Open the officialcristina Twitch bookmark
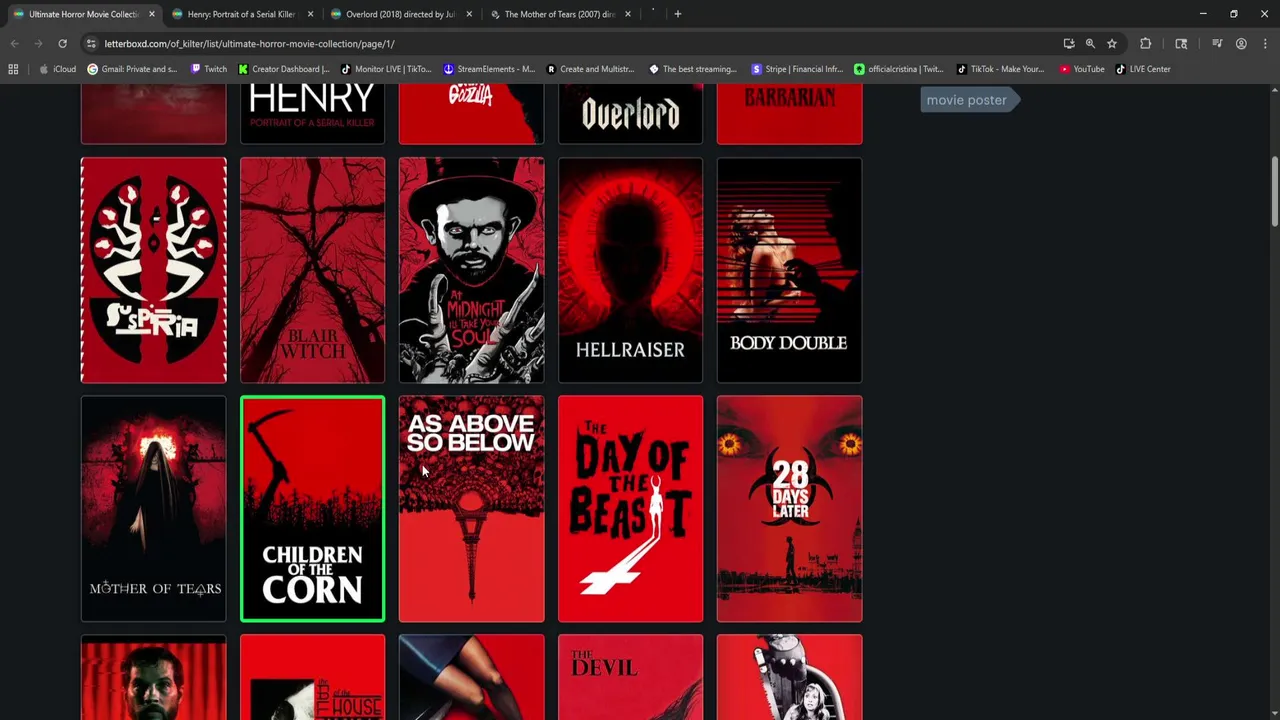This screenshot has width=1280, height=720. coord(899,69)
